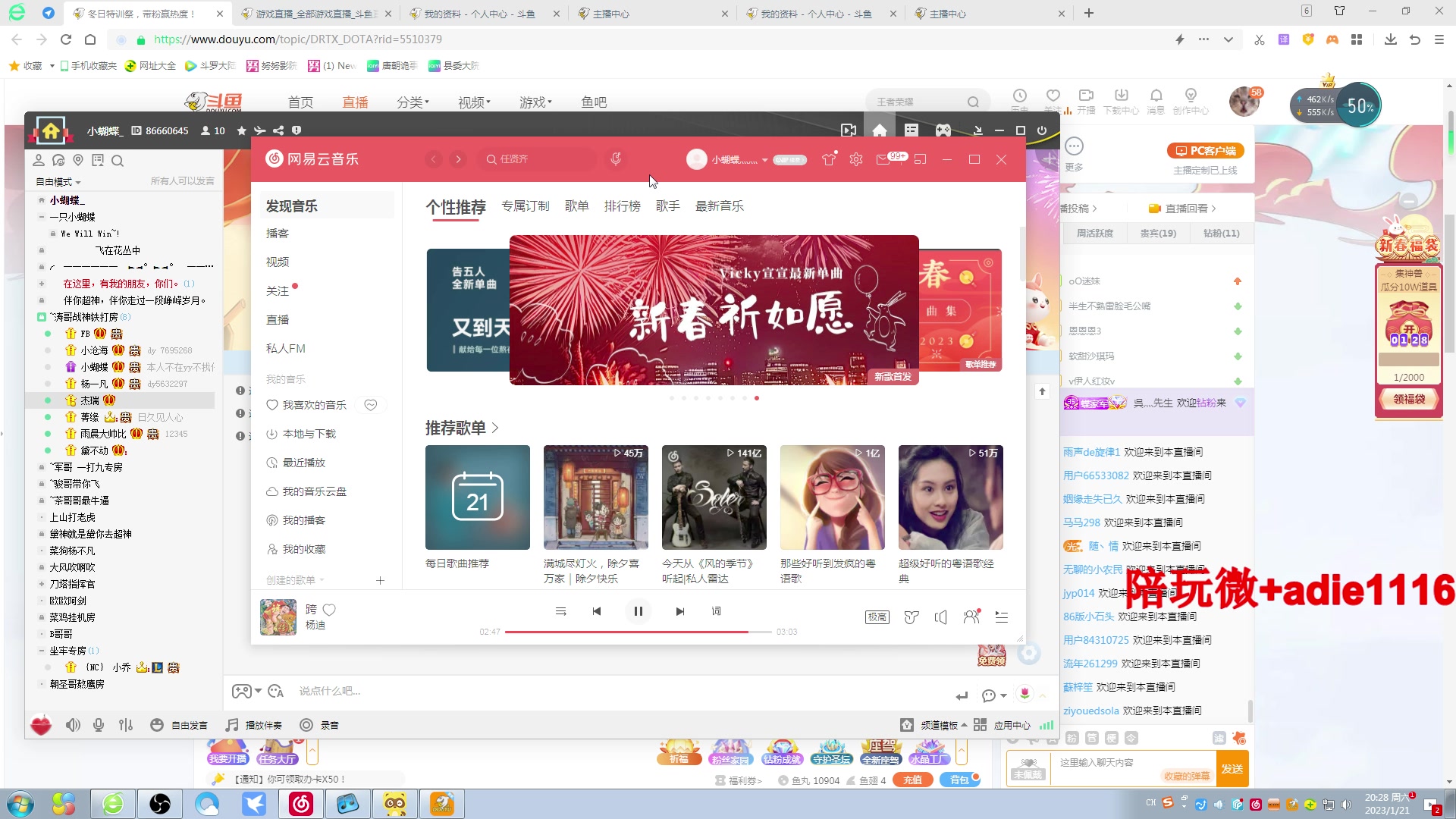Go forward with NetEase navigation arrow
This screenshot has height=819, width=1456.
[x=458, y=159]
